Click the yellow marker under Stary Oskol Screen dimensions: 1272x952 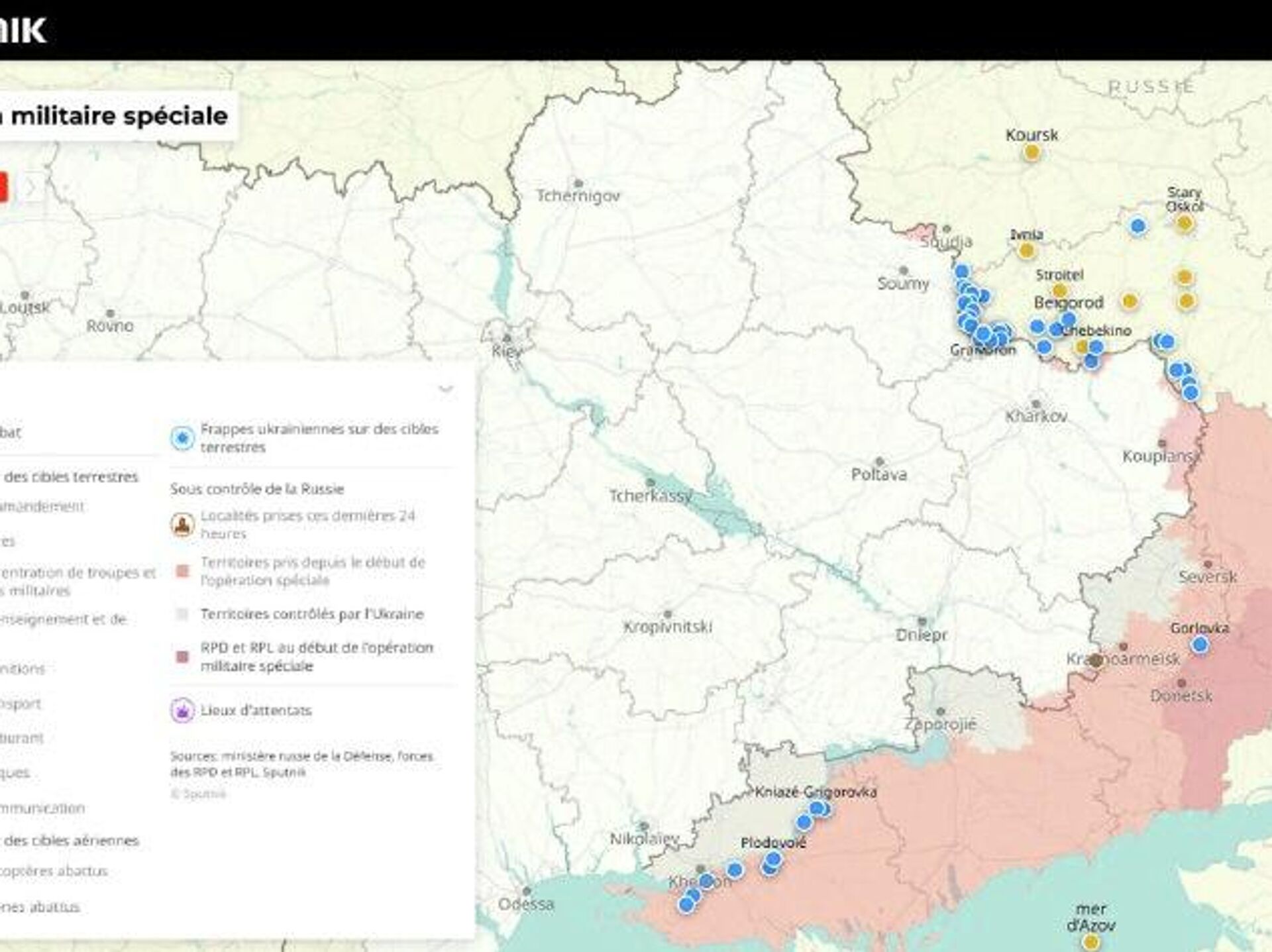1185,223
